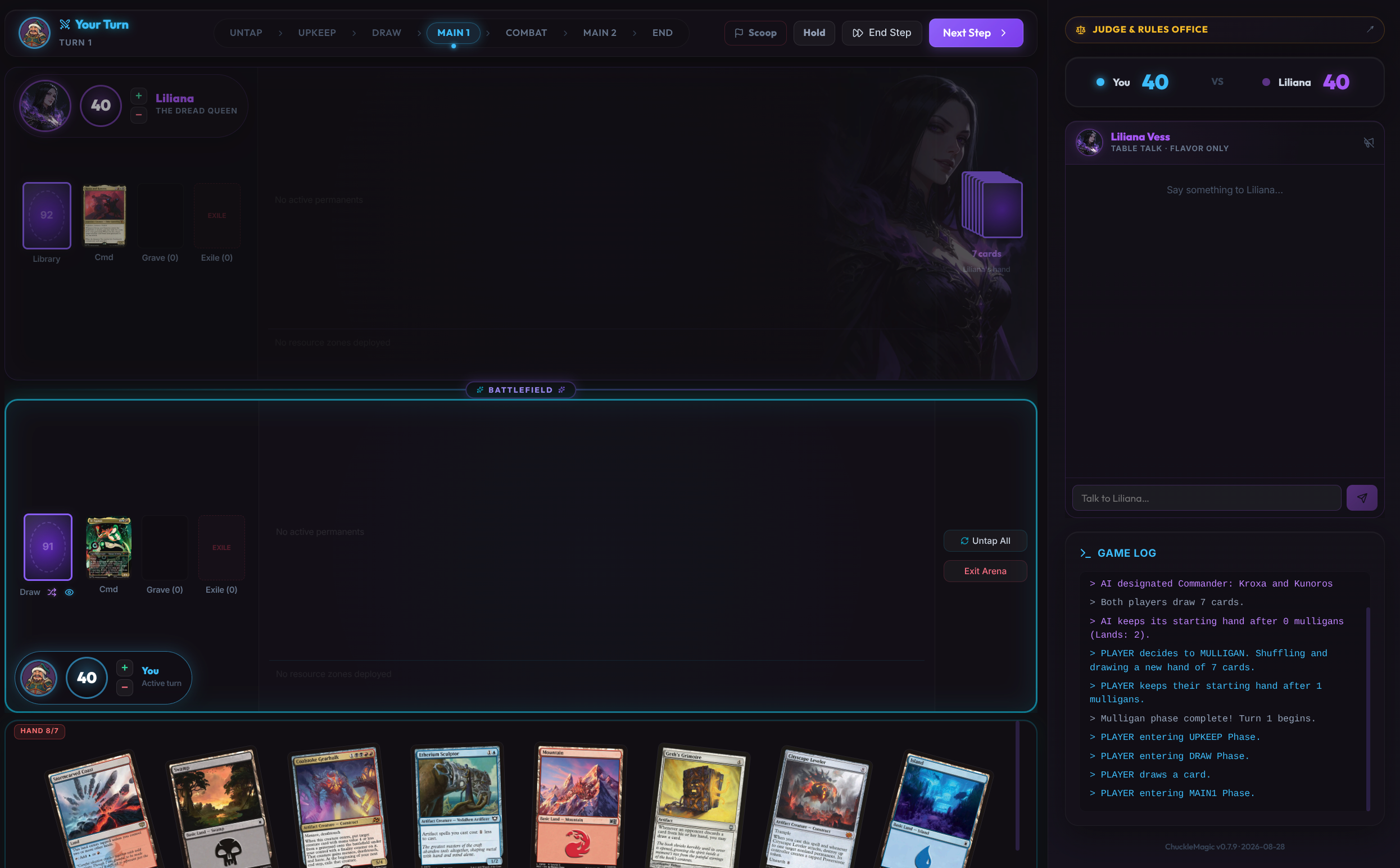Click the Exit Arena button
Image resolution: width=1400 pixels, height=868 pixels.
(985, 571)
